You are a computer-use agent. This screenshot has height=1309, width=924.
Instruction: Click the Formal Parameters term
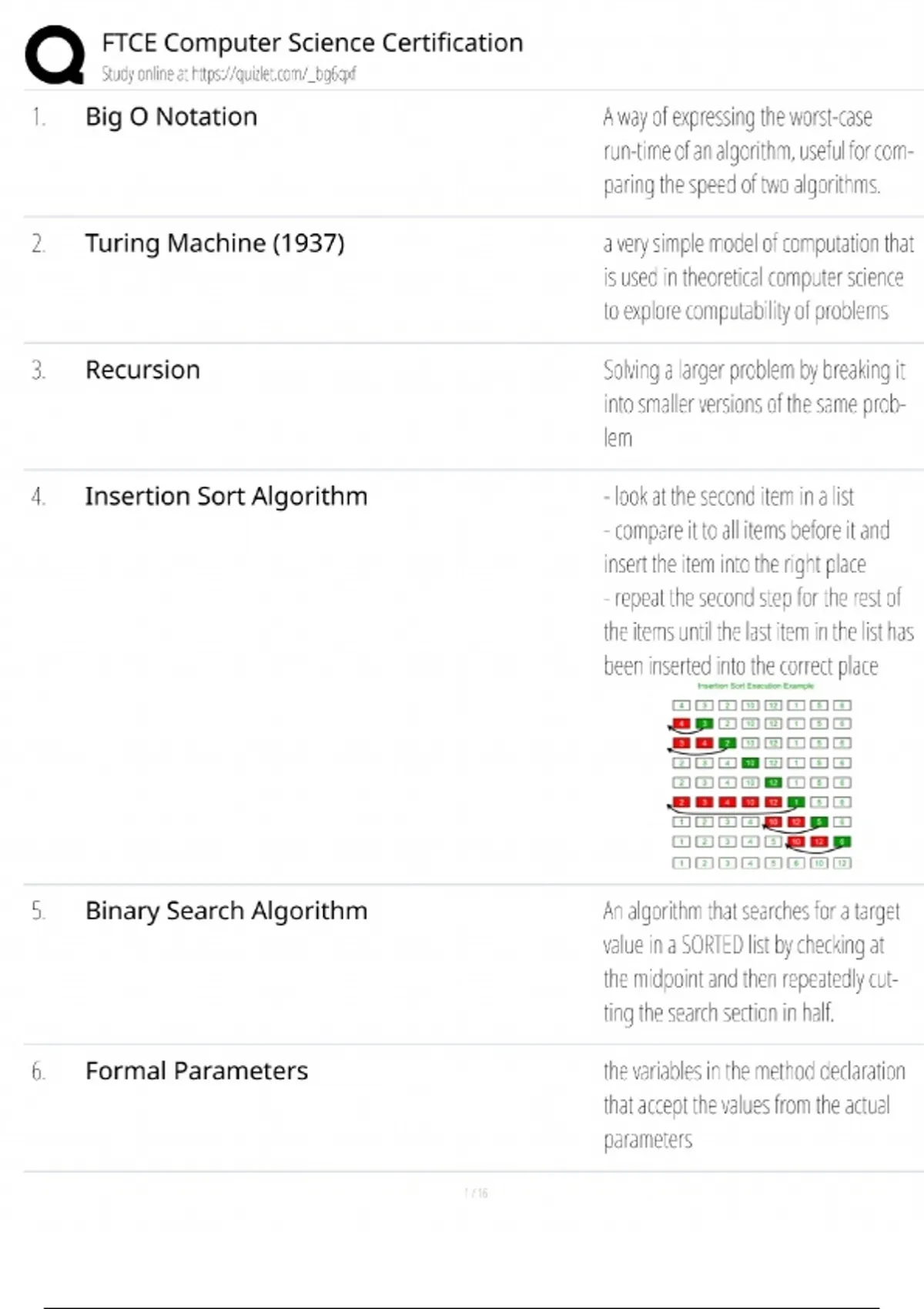[x=196, y=1071]
